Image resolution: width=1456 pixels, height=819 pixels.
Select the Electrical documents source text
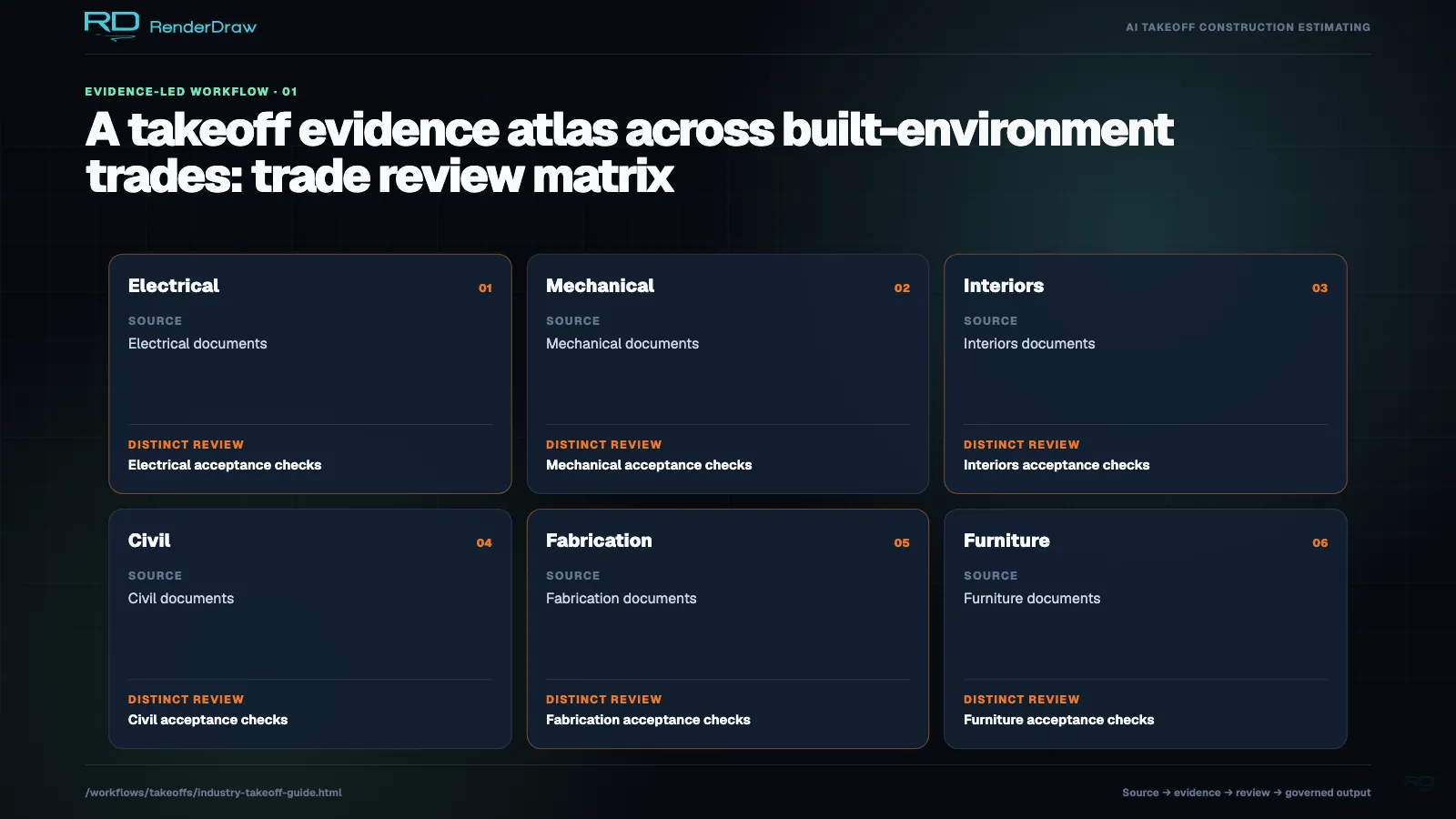pyautogui.click(x=197, y=343)
